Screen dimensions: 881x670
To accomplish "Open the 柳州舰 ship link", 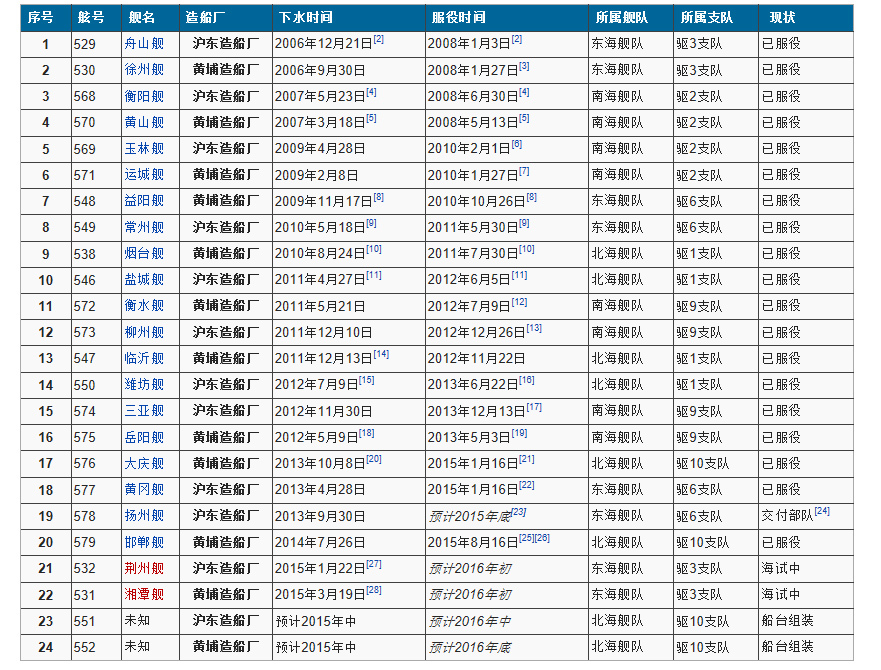I will (144, 332).
